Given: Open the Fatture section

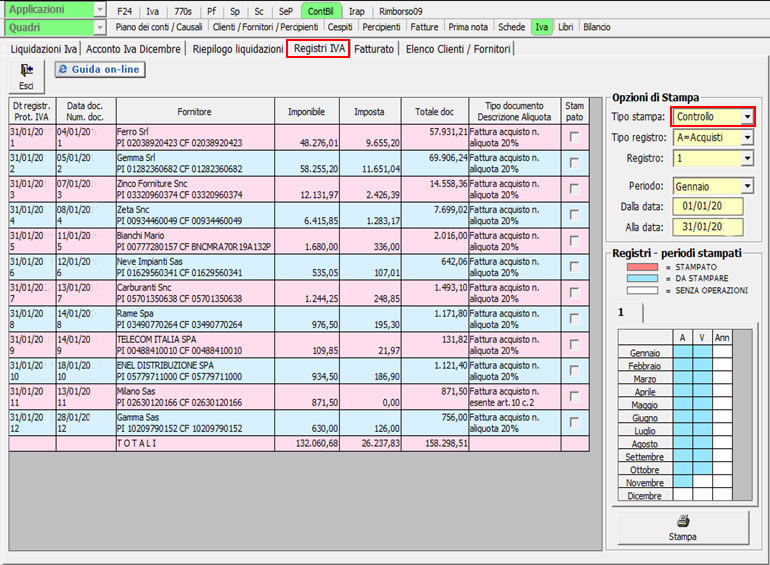Looking at the screenshot, I should tap(424, 27).
